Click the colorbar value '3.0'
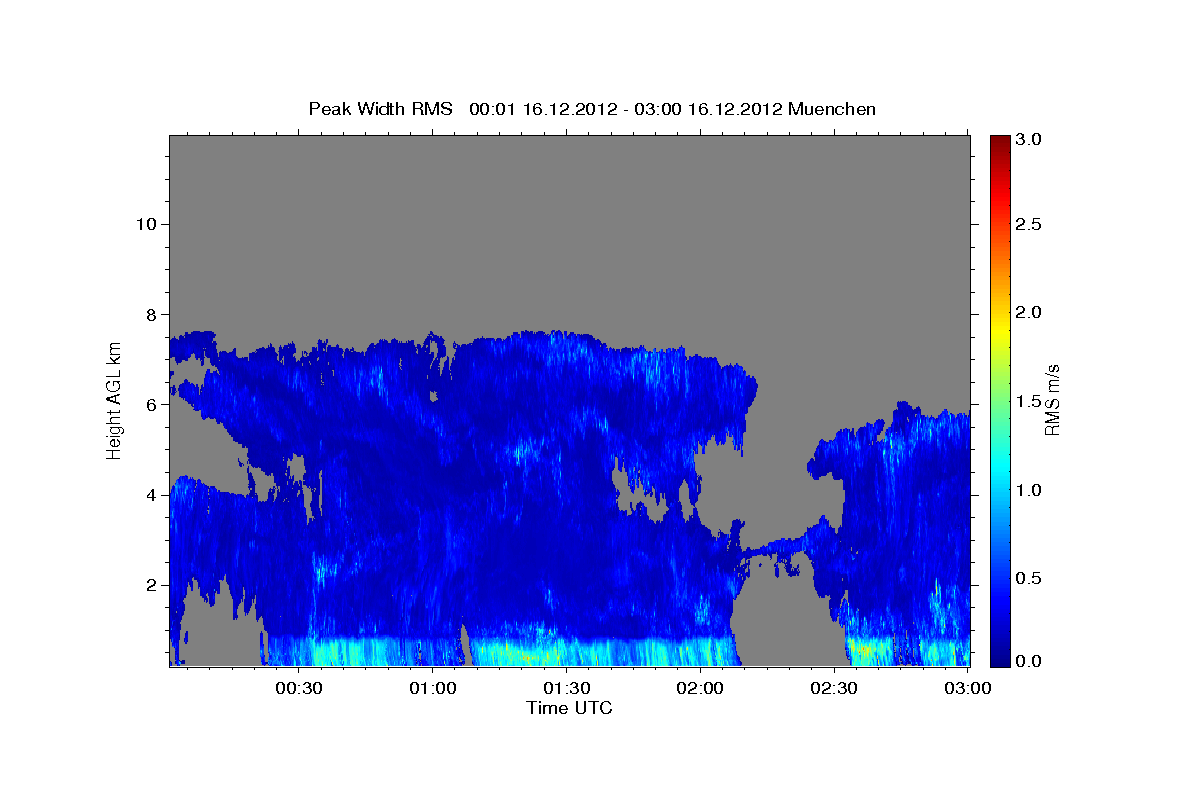 pos(1030,139)
